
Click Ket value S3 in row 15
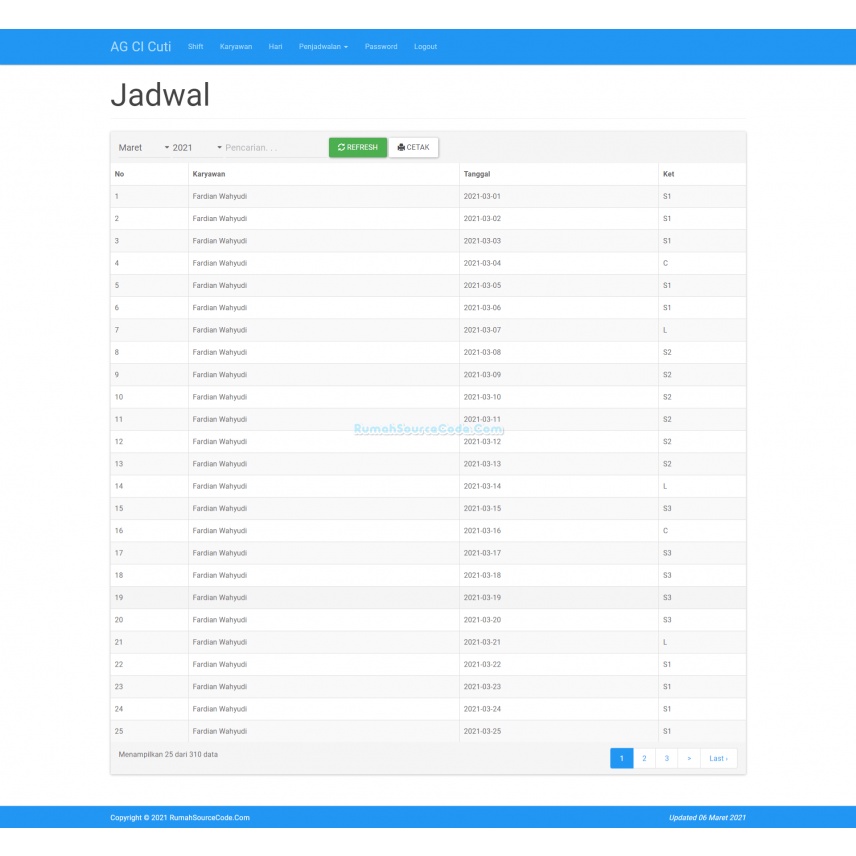[x=667, y=509]
